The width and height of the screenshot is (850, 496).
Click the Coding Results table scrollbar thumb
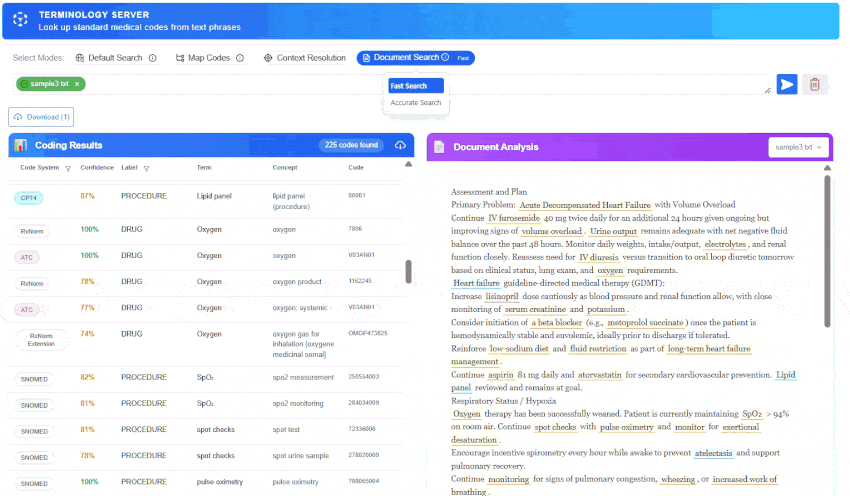[x=407, y=272]
